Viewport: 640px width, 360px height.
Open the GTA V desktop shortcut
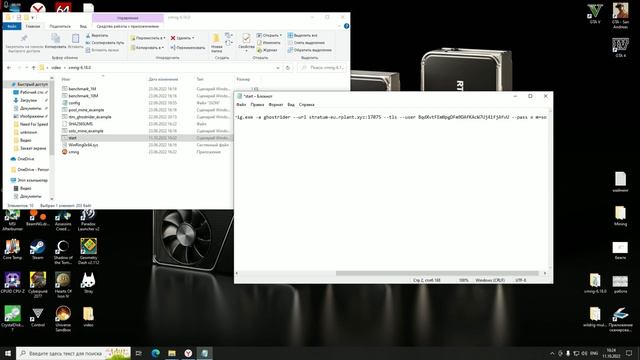point(595,14)
